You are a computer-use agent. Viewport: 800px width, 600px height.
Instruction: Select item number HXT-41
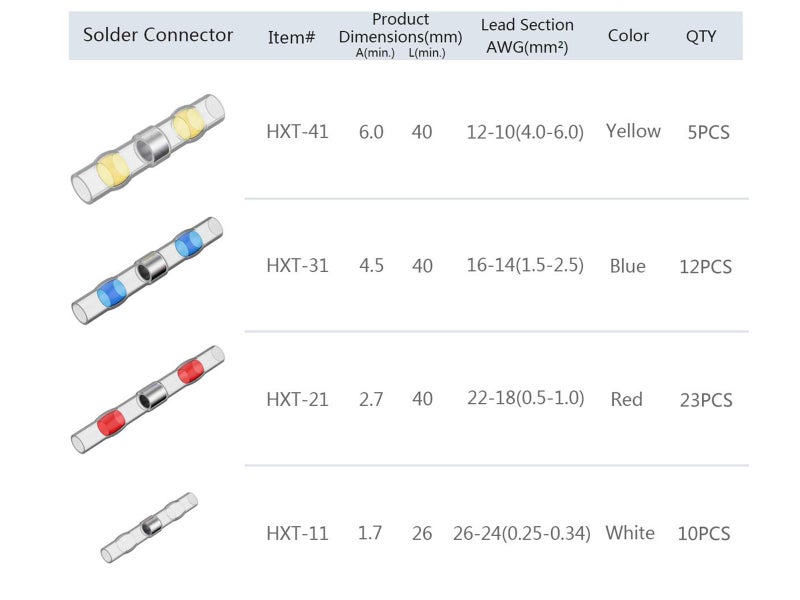coord(297,131)
